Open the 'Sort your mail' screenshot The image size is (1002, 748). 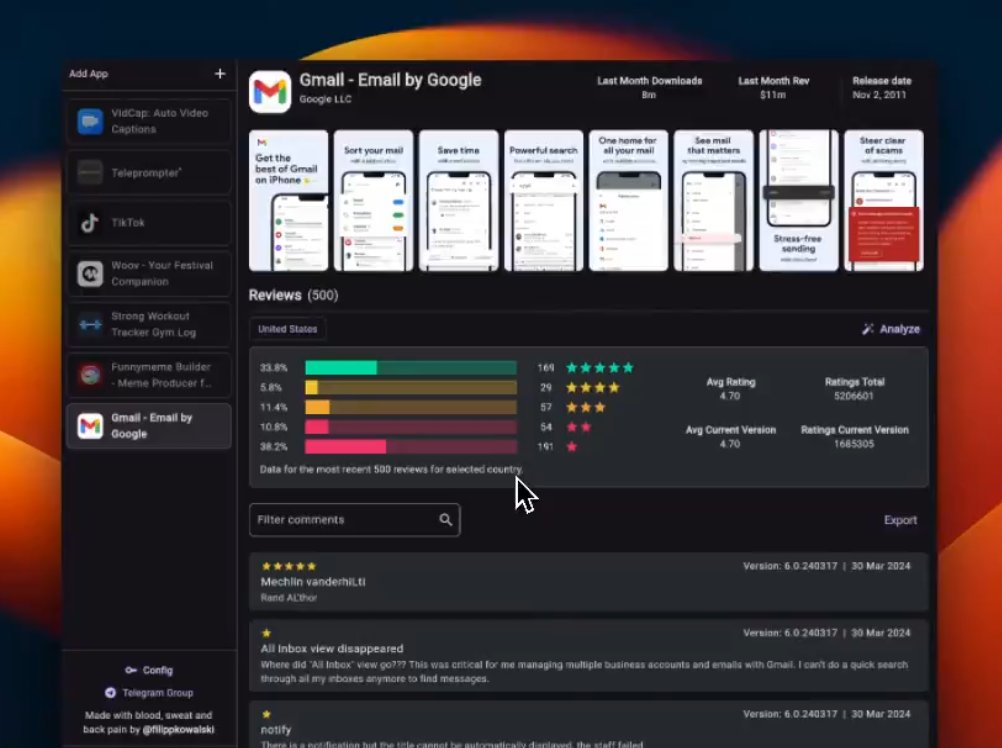click(x=373, y=201)
